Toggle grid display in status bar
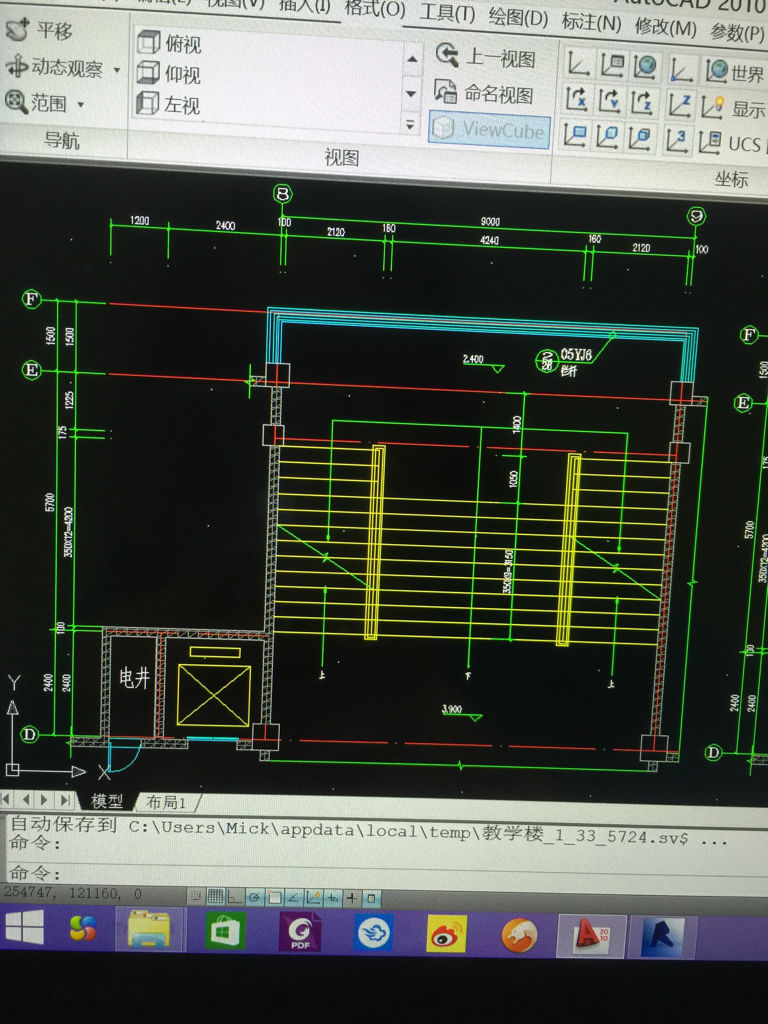 [215, 896]
